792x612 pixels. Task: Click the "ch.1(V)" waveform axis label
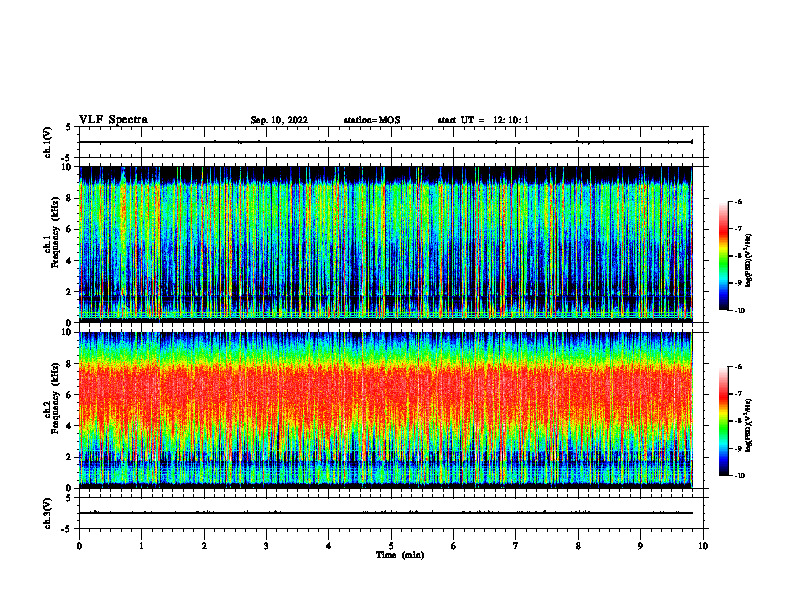point(47,142)
